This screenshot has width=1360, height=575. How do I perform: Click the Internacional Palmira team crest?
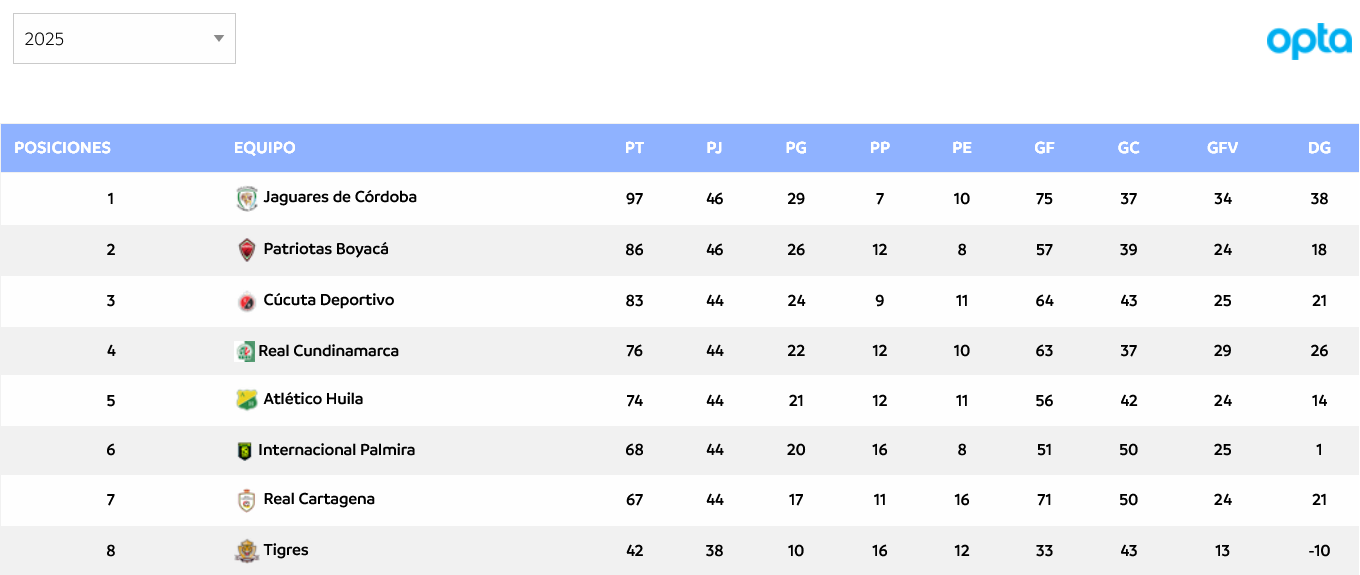click(x=244, y=451)
